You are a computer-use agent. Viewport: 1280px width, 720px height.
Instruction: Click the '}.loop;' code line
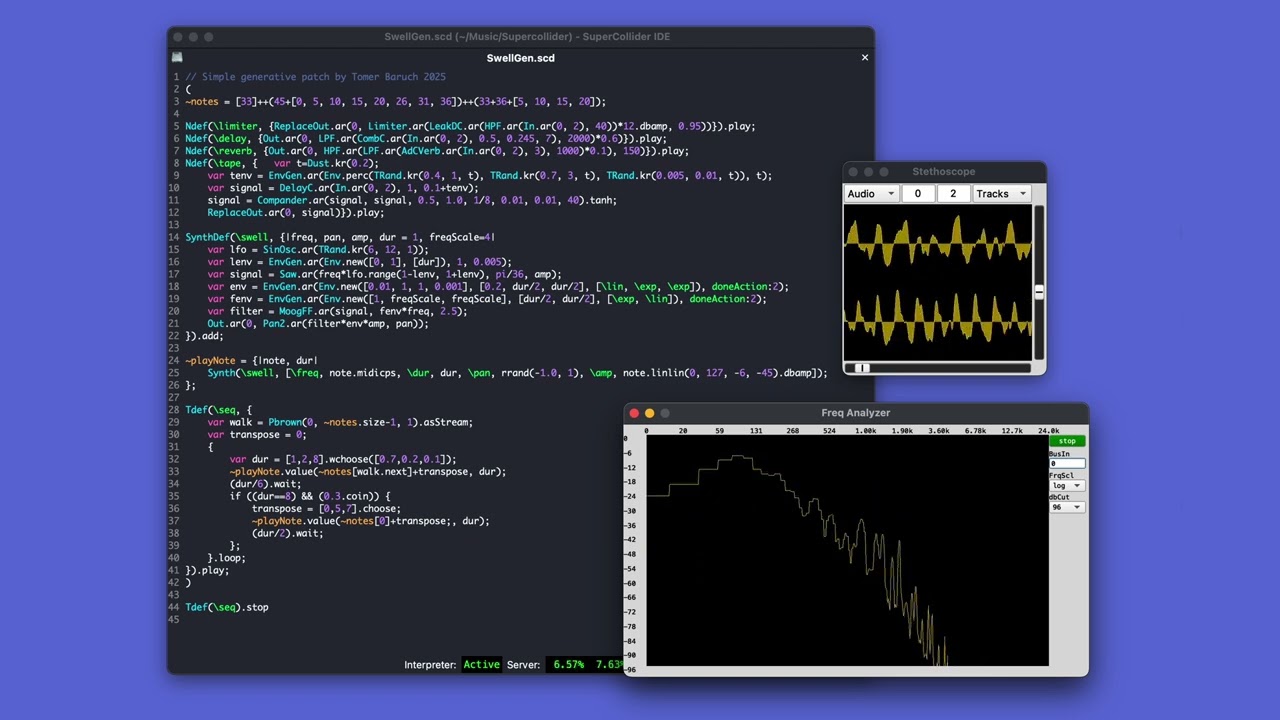pos(226,558)
